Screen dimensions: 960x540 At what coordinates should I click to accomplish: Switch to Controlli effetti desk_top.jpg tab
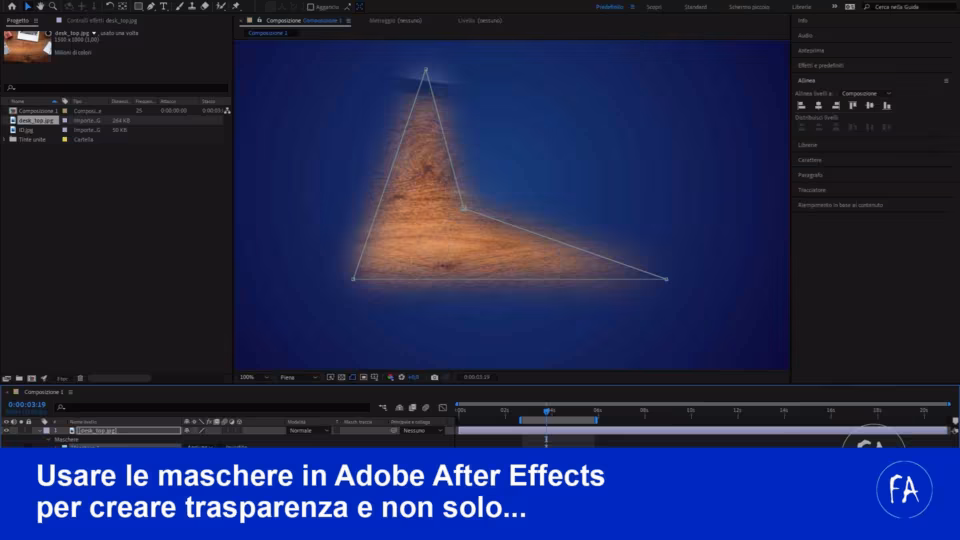(x=102, y=20)
